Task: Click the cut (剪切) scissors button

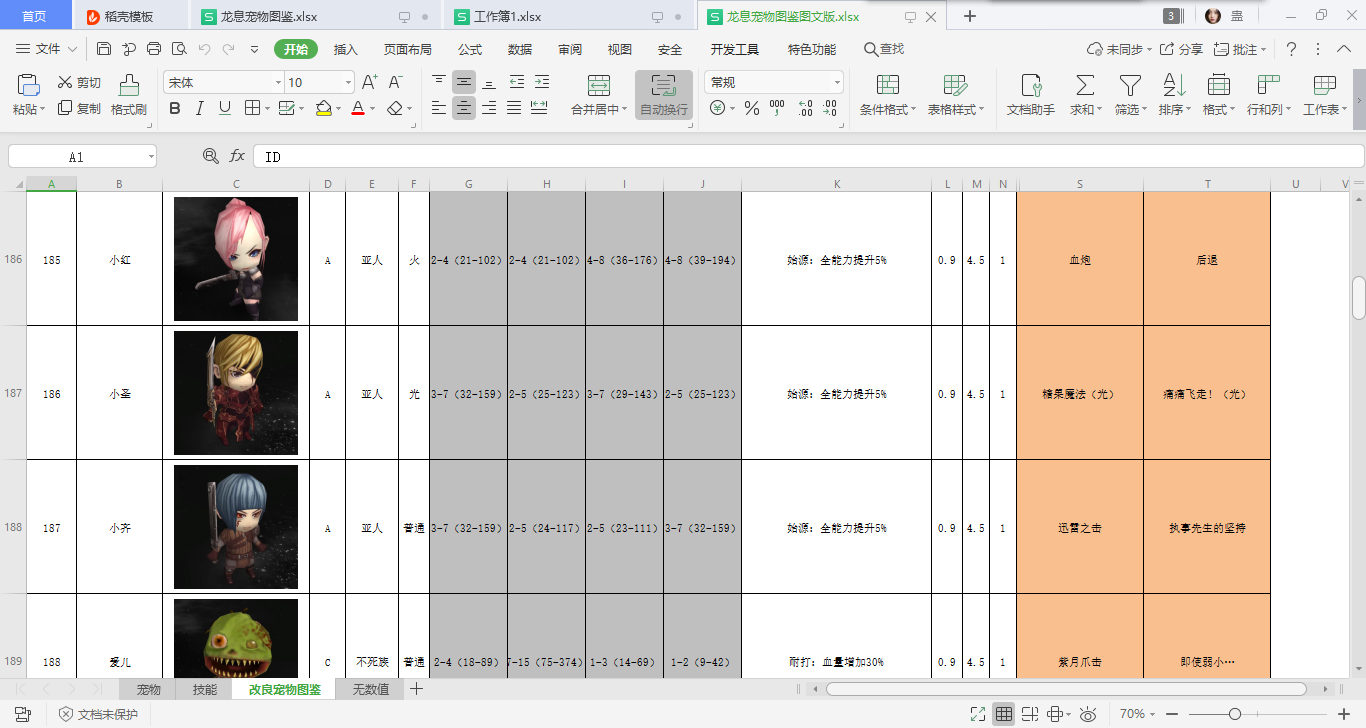Action: pyautogui.click(x=79, y=82)
